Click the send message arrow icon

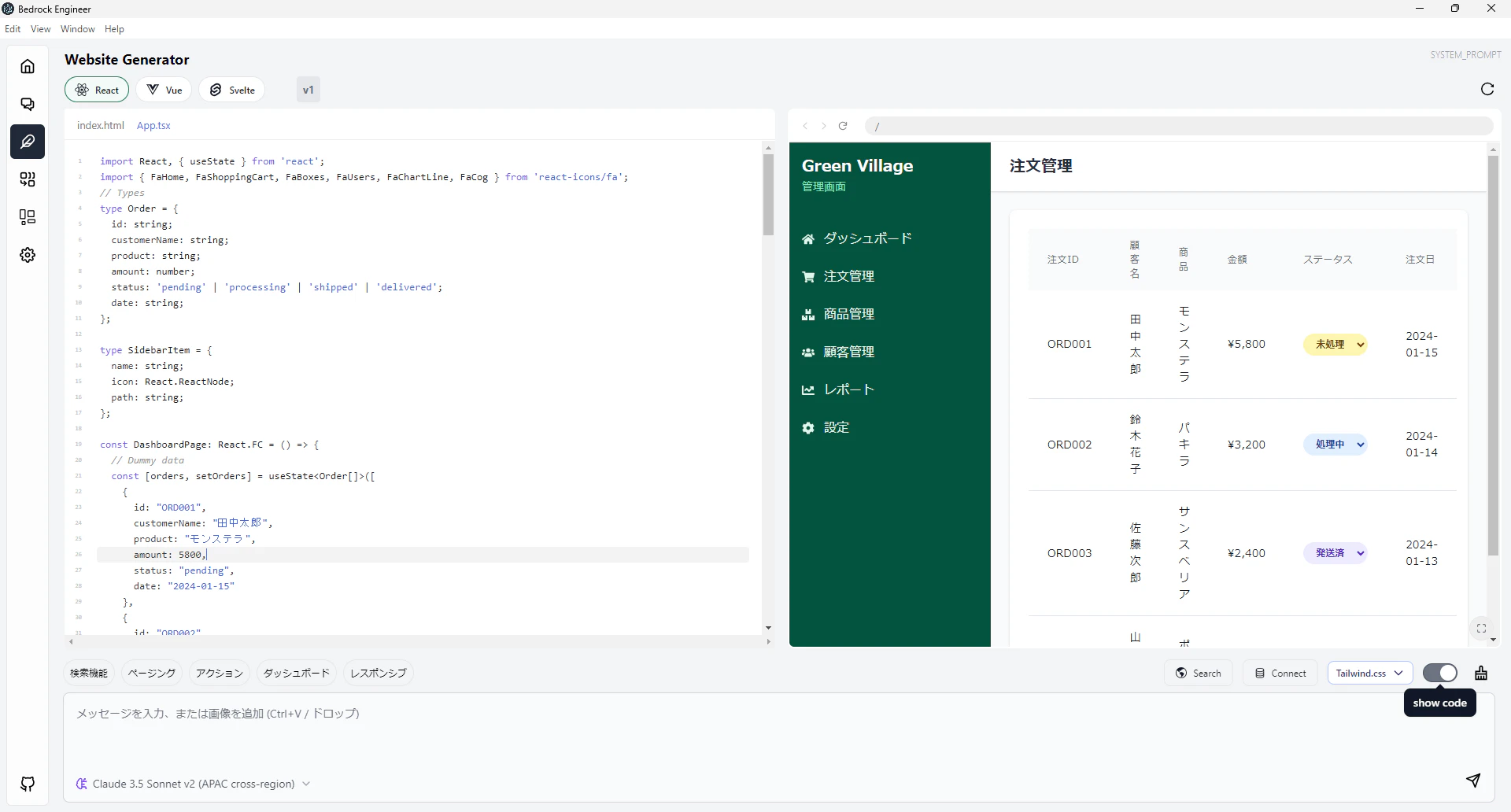(1473, 780)
